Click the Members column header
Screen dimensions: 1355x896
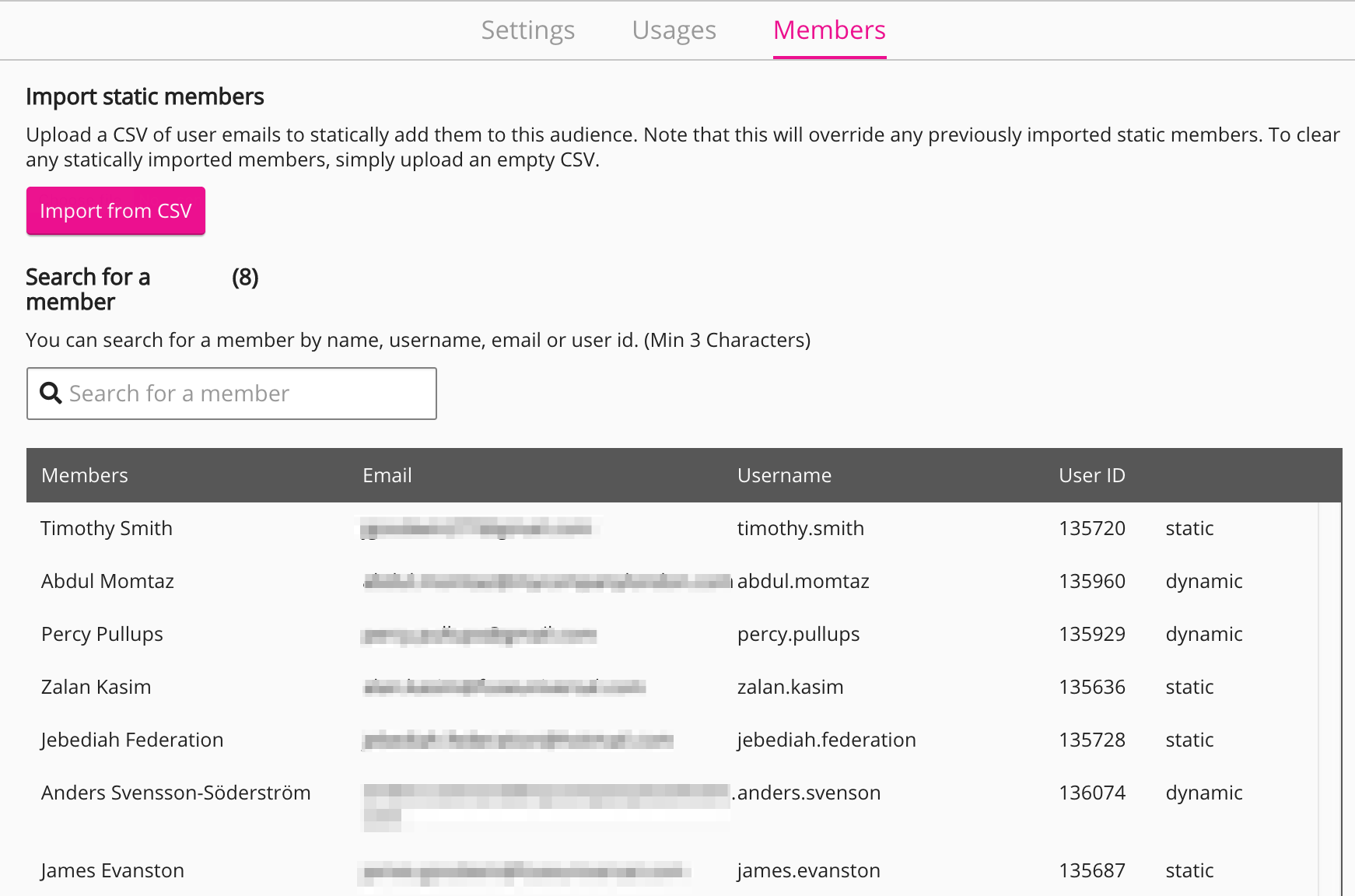[85, 475]
